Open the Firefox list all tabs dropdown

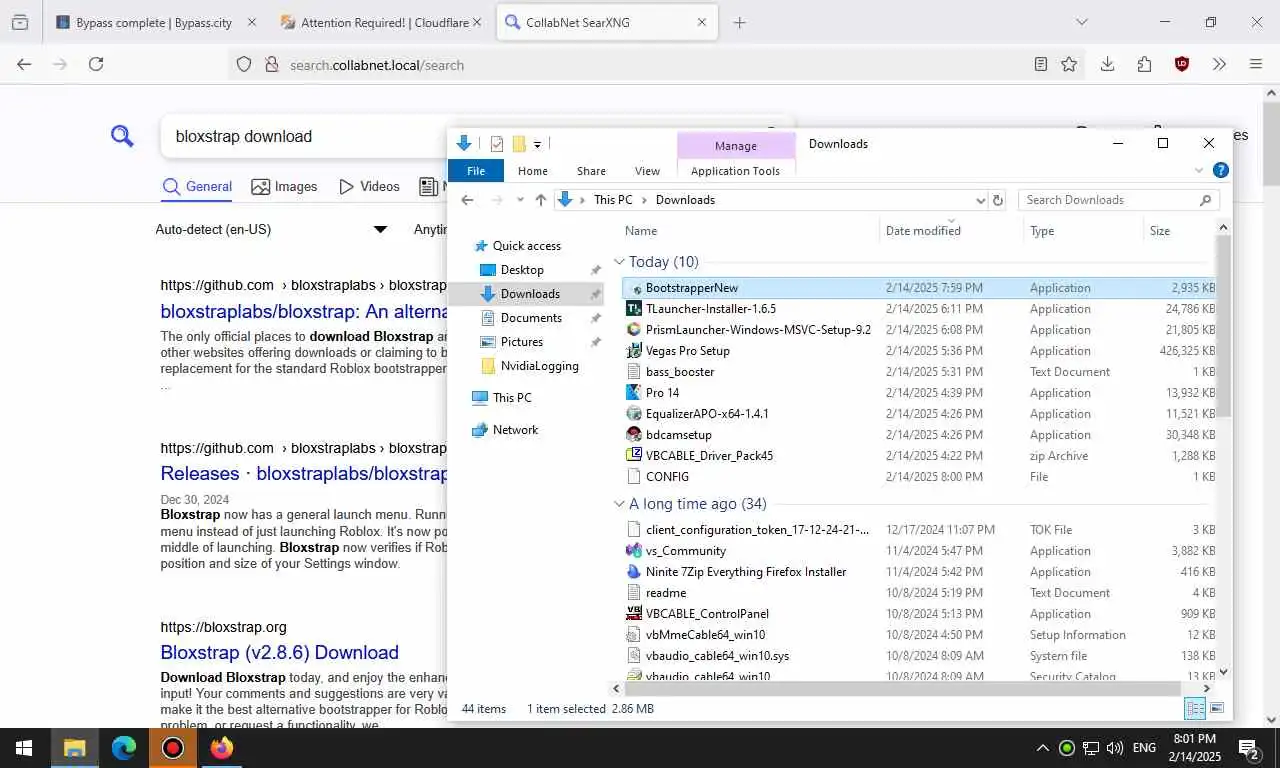1081,22
